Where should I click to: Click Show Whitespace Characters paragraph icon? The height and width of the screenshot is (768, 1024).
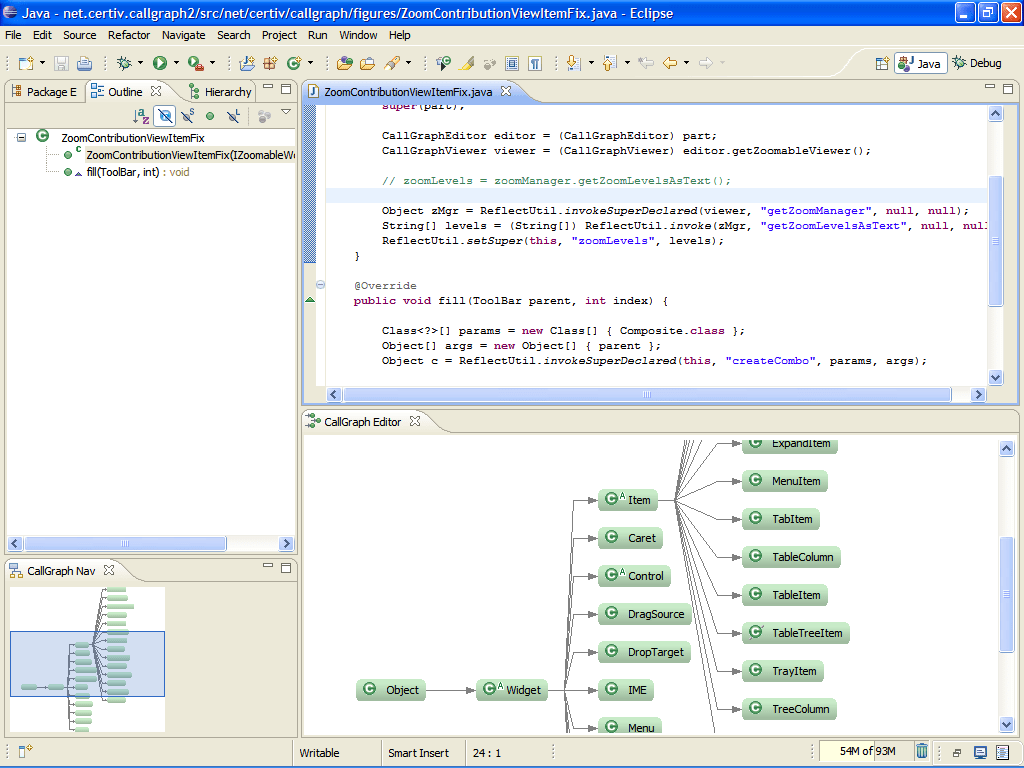535,63
